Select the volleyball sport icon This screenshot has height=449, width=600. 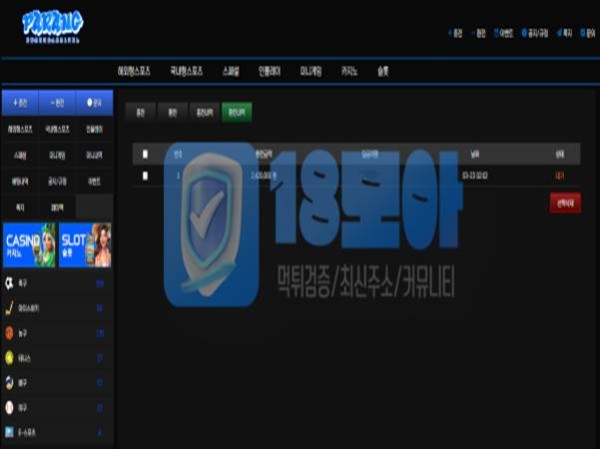point(9,383)
